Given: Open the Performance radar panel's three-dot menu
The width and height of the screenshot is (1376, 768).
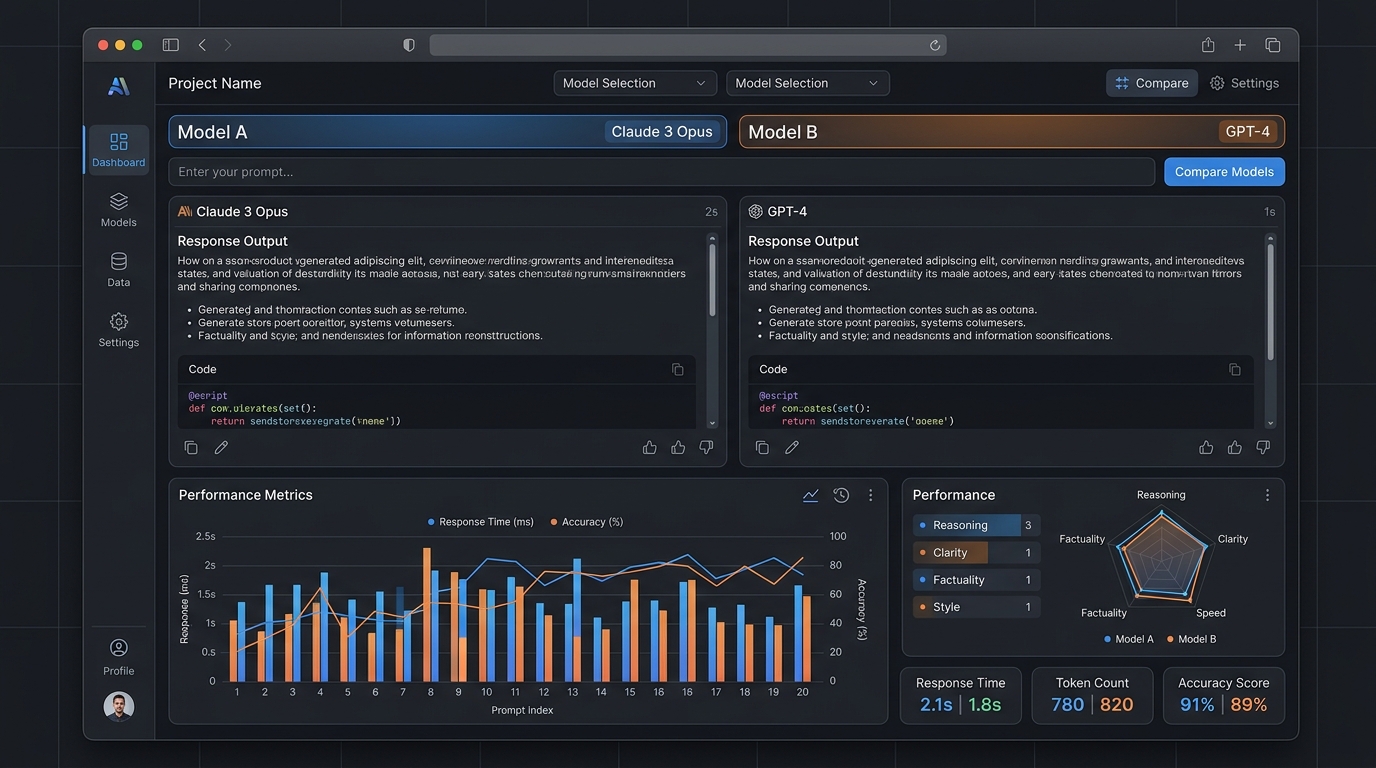Looking at the screenshot, I should [x=1267, y=495].
